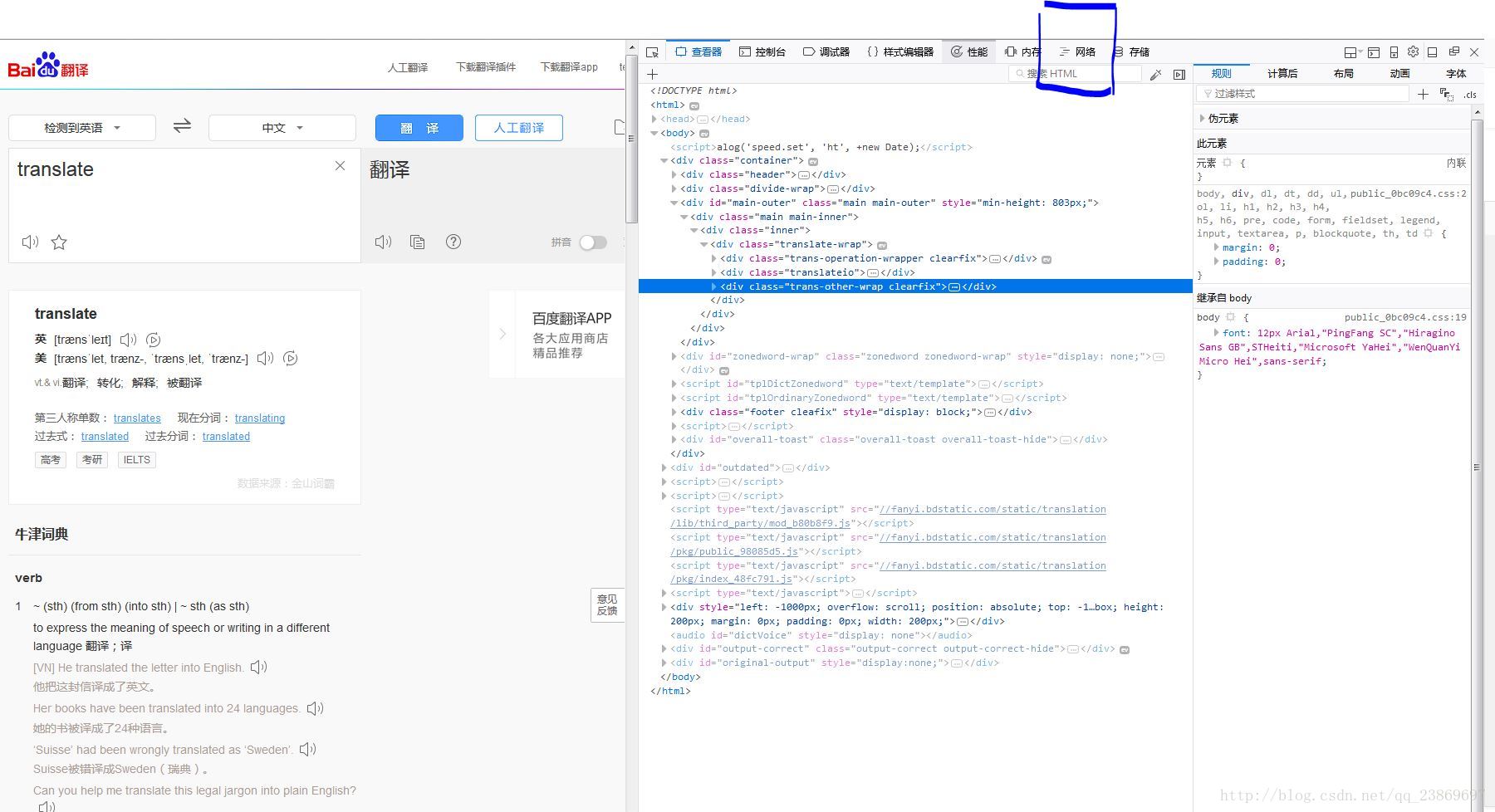Viewport: 1495px width, 812px height.
Task: Expand div class="divide-wrap" node
Action: [674, 188]
